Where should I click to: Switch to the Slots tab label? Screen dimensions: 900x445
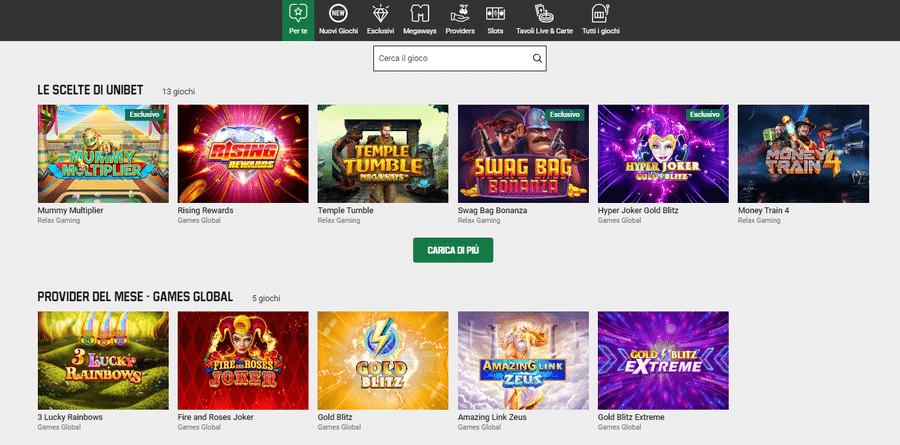click(x=495, y=31)
